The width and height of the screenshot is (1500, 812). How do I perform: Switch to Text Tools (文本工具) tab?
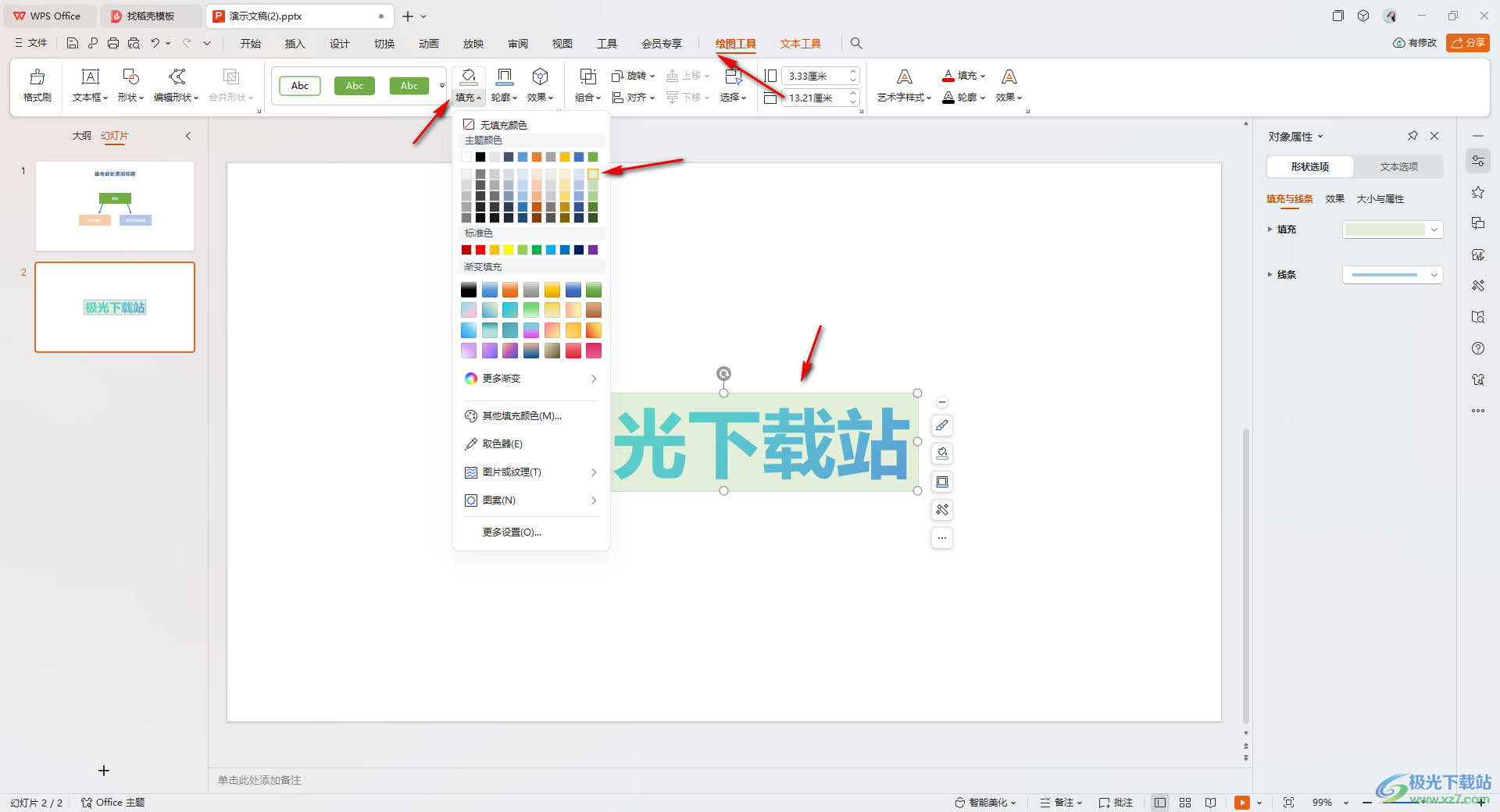click(x=801, y=44)
